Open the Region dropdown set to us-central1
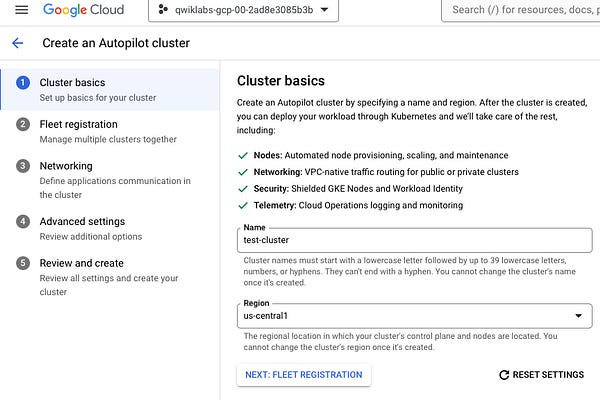This screenshot has height=400, width=600. [x=415, y=316]
